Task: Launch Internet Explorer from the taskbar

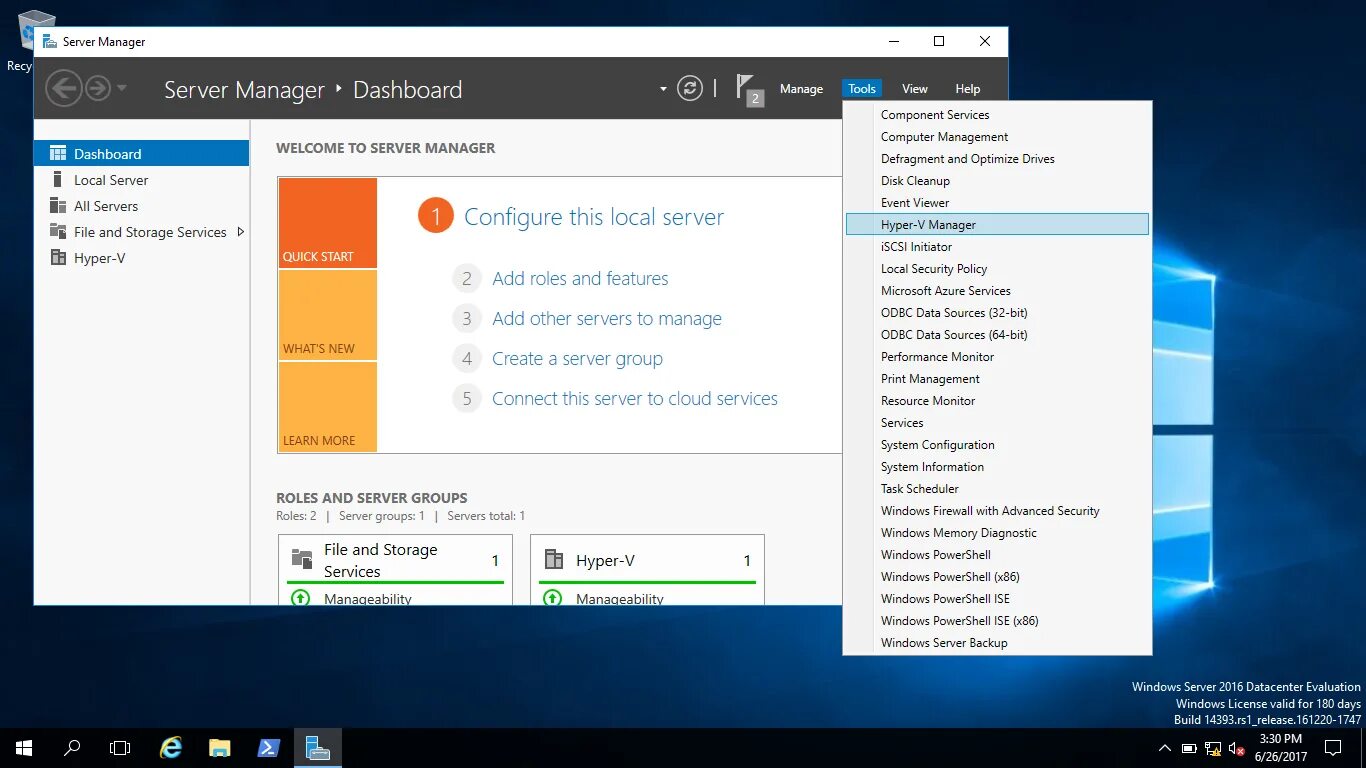Action: pyautogui.click(x=172, y=748)
